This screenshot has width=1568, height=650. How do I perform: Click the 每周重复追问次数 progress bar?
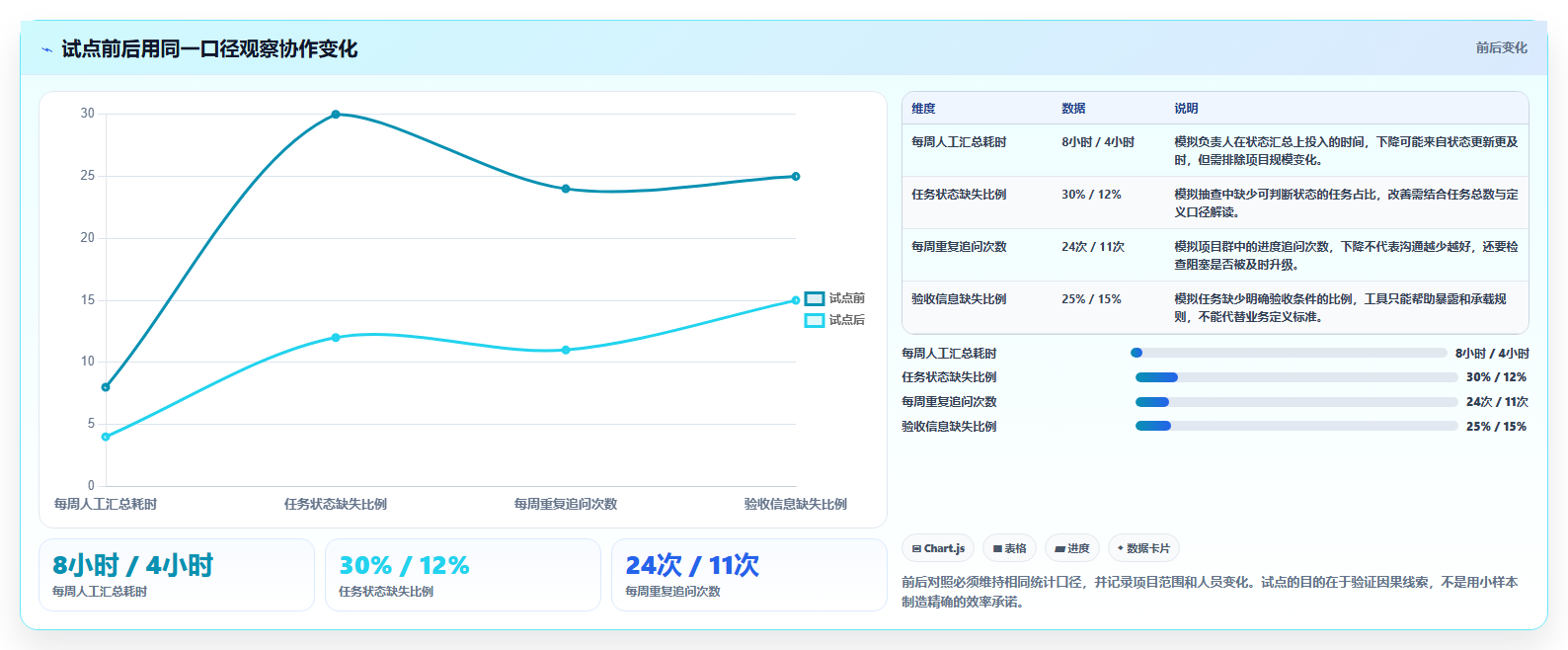tap(1296, 402)
